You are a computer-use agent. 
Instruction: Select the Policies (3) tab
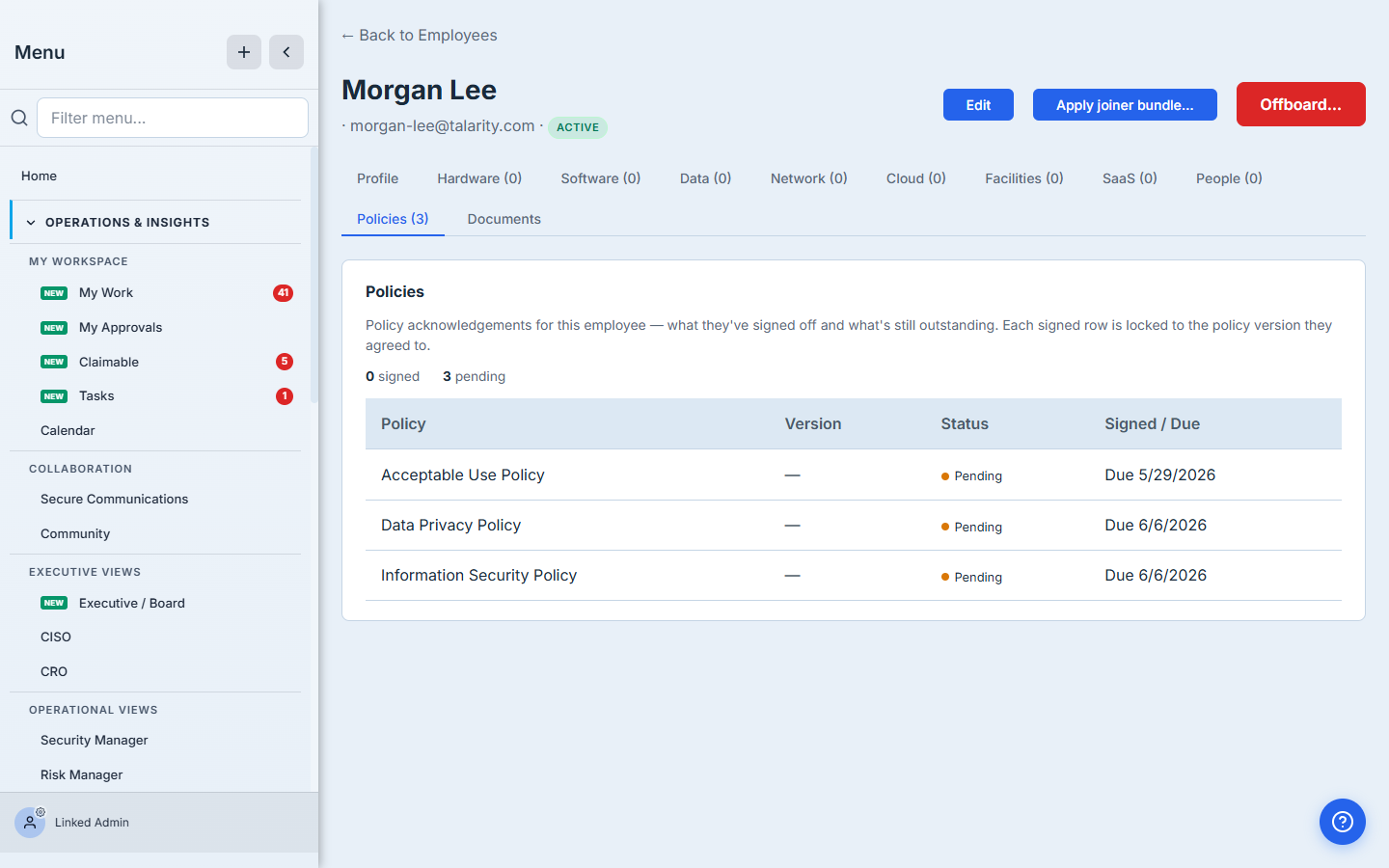393,219
